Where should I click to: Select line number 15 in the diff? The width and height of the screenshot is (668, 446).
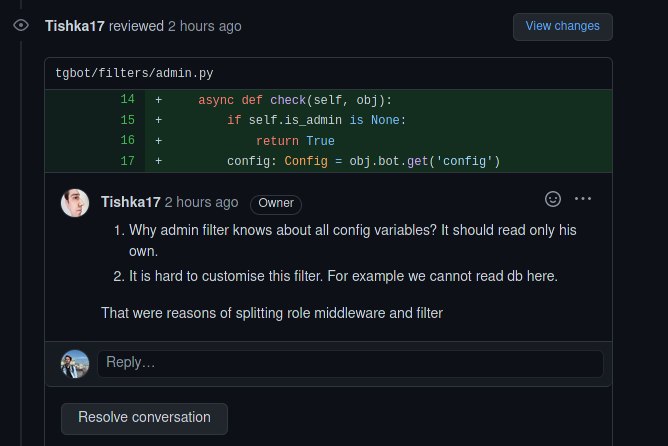(127, 120)
